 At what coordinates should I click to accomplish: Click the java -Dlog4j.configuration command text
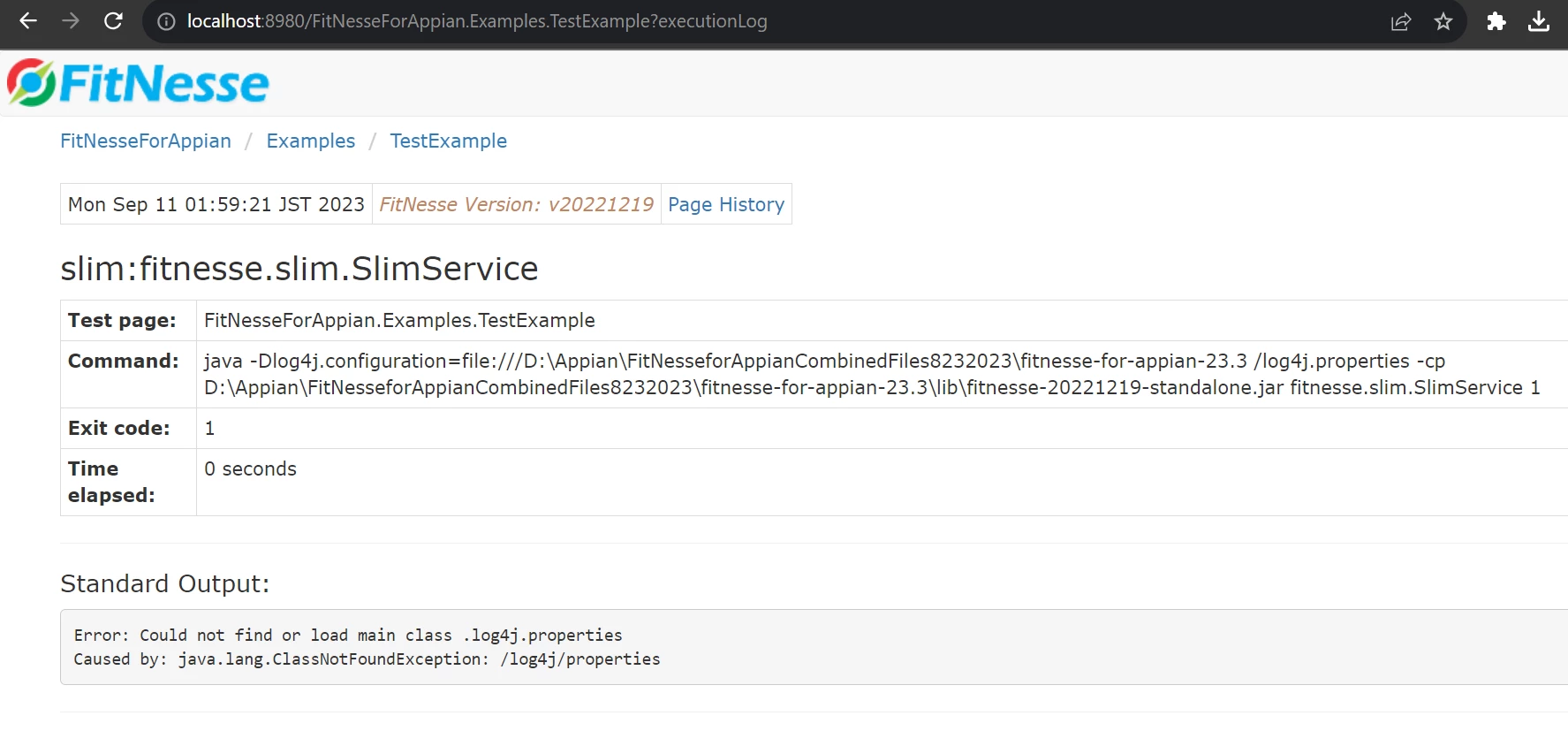[x=872, y=374]
